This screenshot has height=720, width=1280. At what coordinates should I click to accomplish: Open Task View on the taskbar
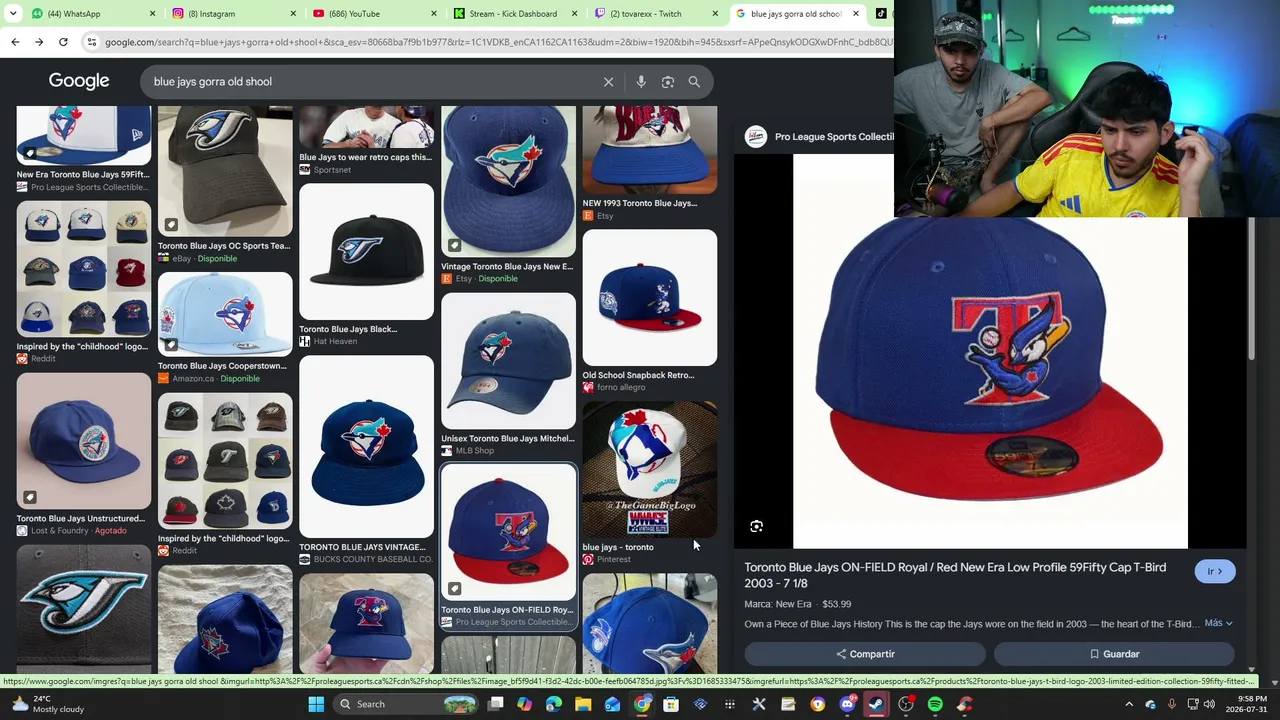point(496,704)
